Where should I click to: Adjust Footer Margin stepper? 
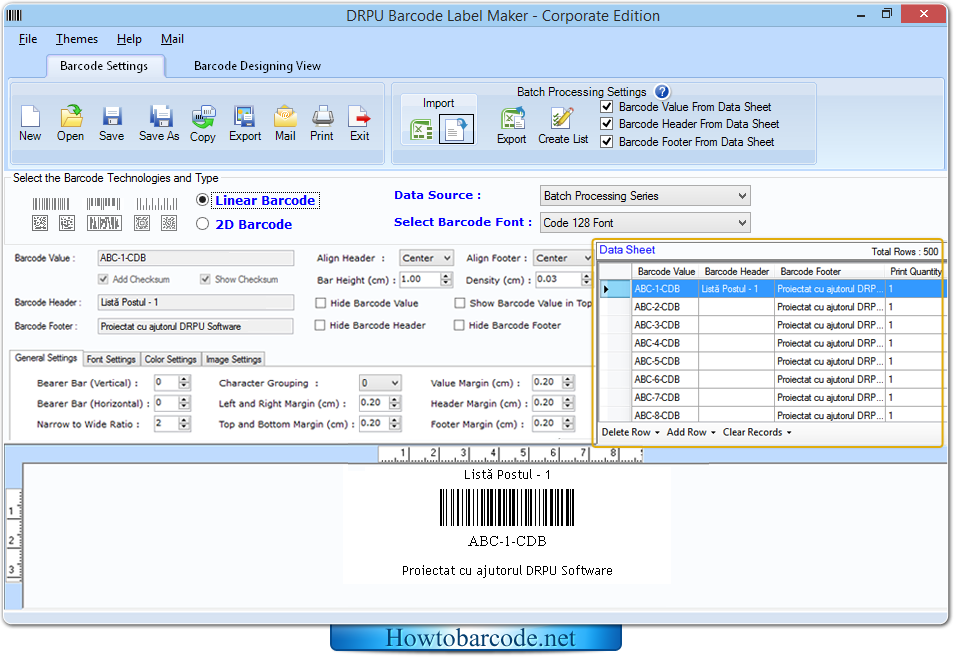click(x=568, y=423)
